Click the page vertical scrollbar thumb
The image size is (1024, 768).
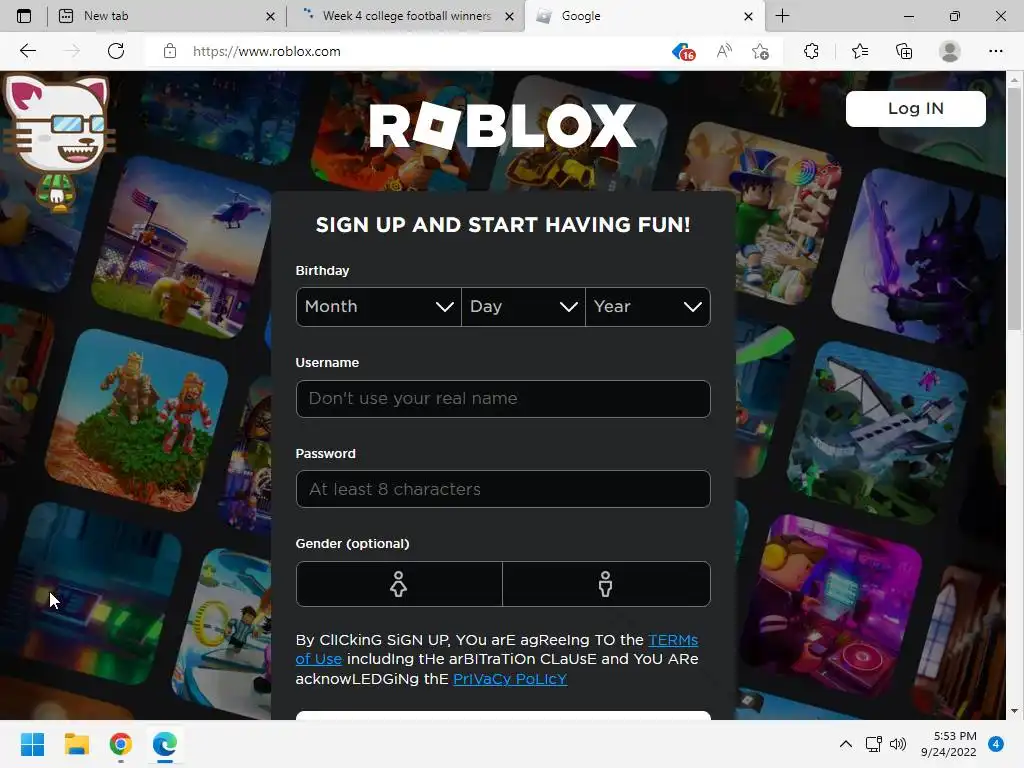[x=1014, y=209]
